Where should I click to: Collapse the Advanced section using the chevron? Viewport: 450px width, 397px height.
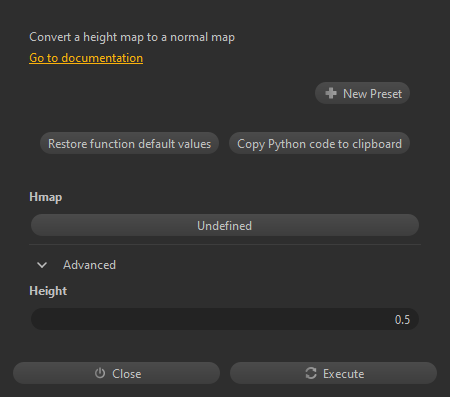(42, 265)
